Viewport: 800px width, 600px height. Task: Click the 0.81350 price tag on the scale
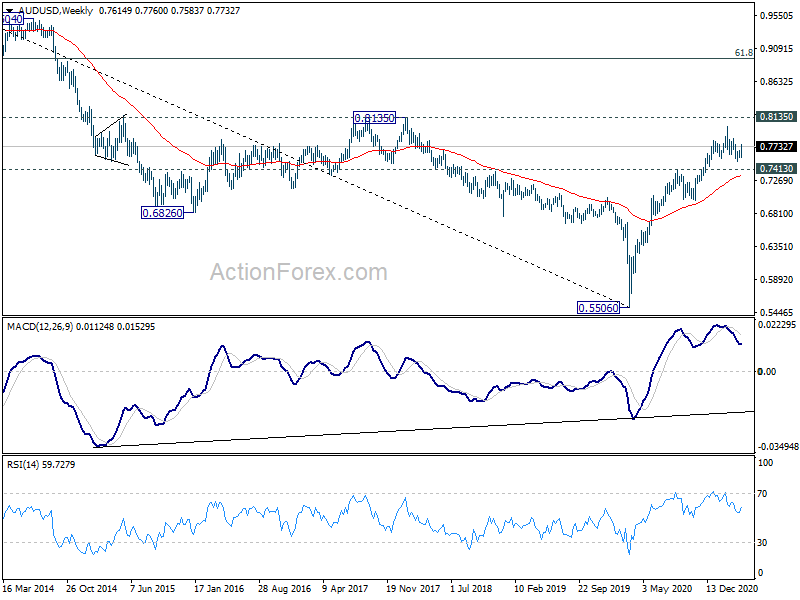click(776, 117)
